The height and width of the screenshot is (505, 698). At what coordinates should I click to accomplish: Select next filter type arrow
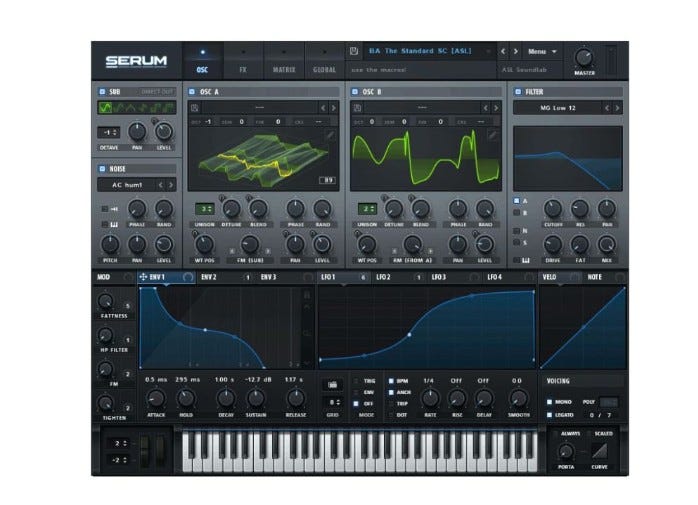(617, 108)
